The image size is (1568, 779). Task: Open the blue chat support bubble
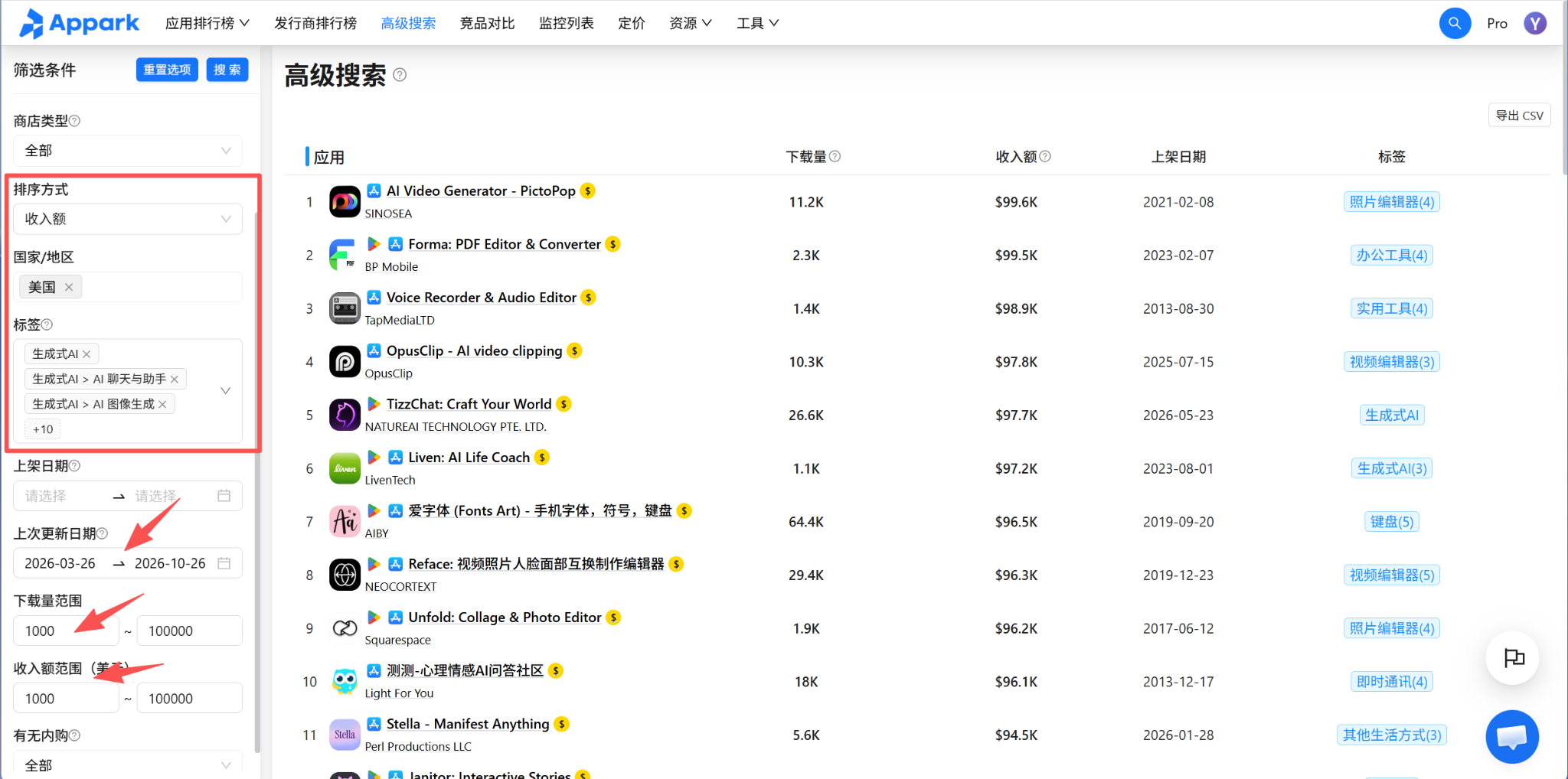1512,737
